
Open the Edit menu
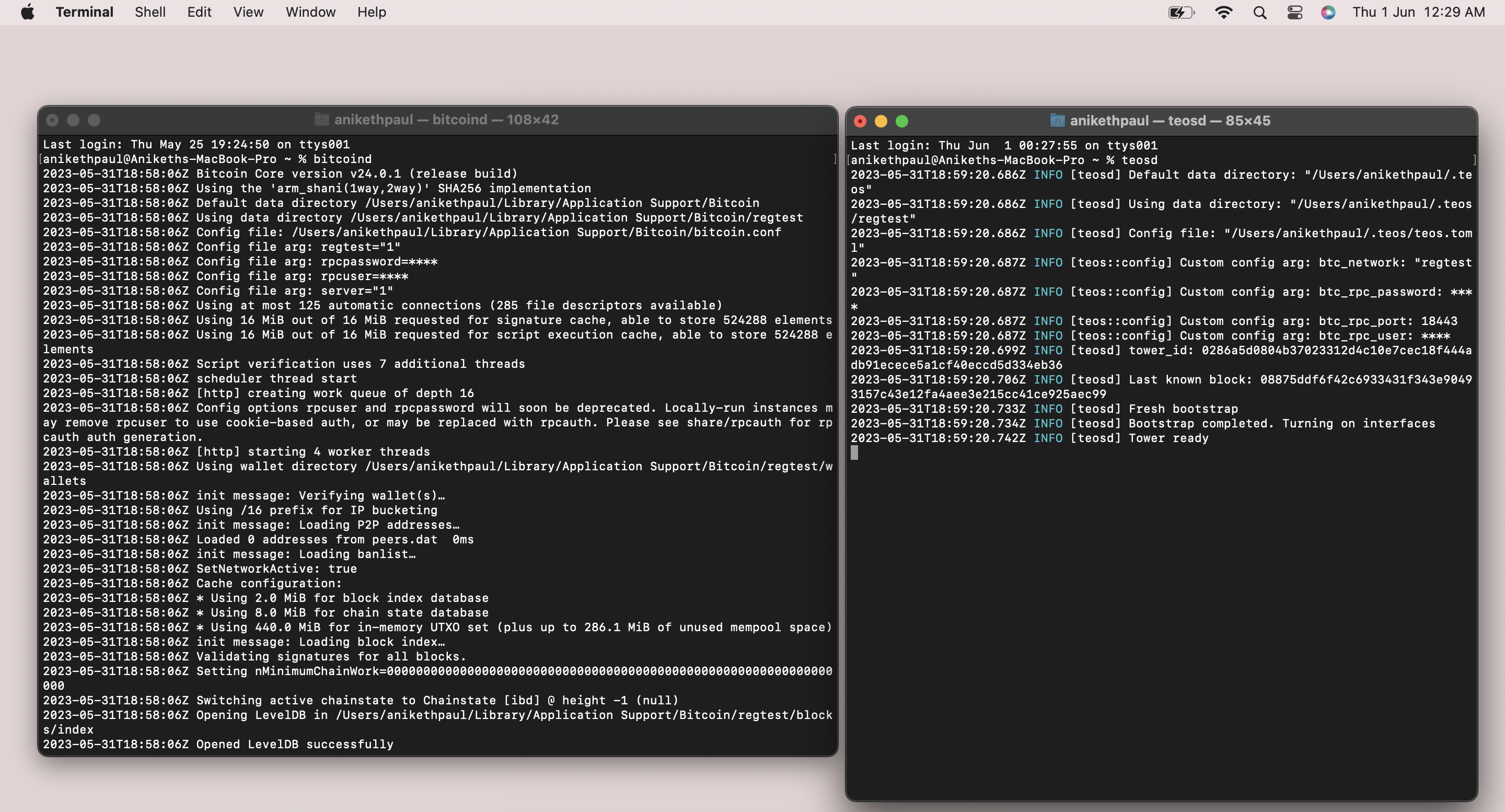[199, 12]
